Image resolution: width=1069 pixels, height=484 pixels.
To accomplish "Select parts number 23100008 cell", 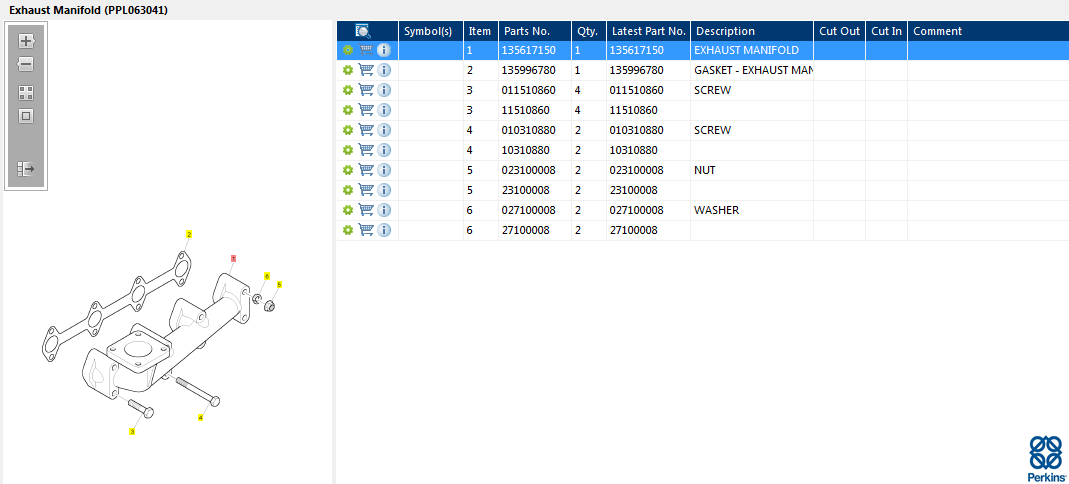I will pos(534,190).
